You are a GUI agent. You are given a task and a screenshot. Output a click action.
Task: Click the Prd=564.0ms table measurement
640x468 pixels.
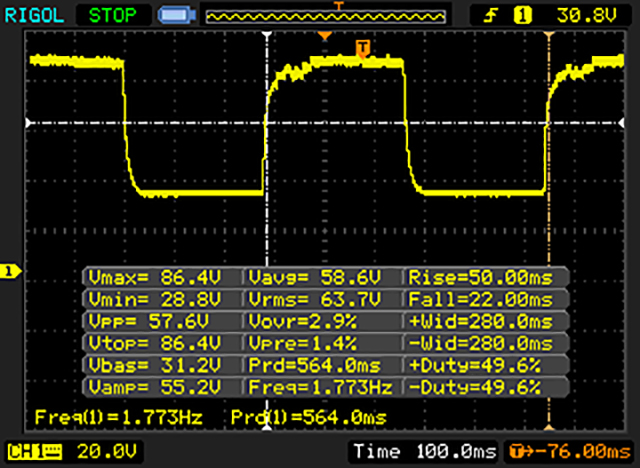[315, 365]
